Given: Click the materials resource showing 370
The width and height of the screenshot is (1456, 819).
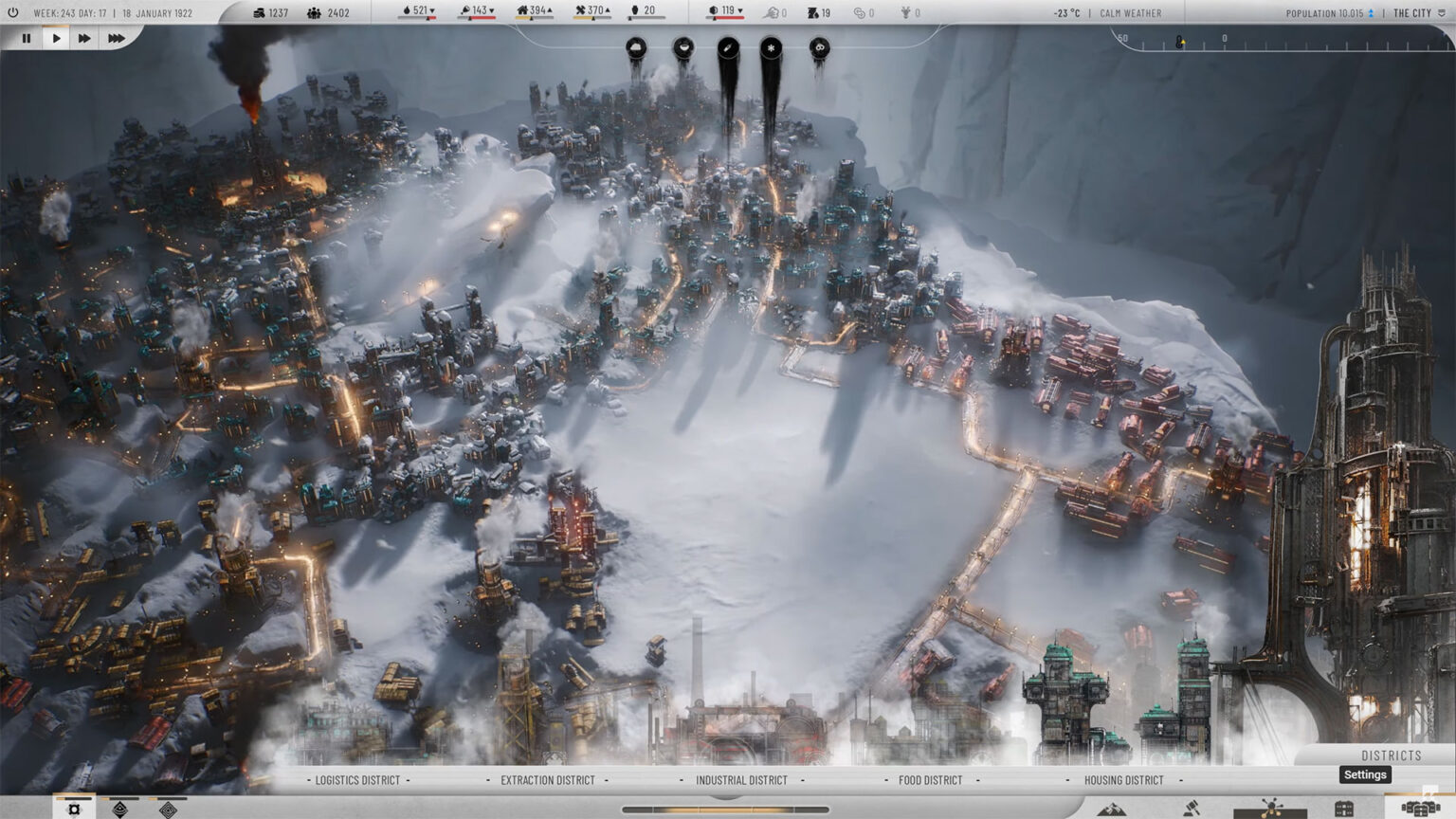Looking at the screenshot, I should coord(592,11).
